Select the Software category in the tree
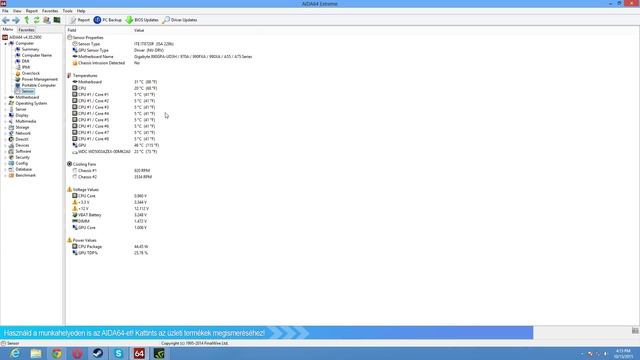Viewport: 640px width, 360px height. (20, 151)
